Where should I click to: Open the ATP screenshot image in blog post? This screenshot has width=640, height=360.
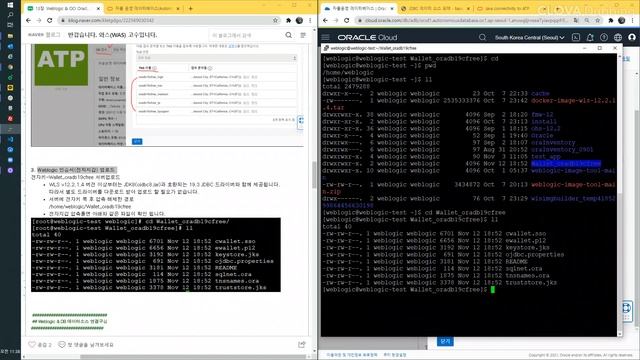tap(167, 95)
